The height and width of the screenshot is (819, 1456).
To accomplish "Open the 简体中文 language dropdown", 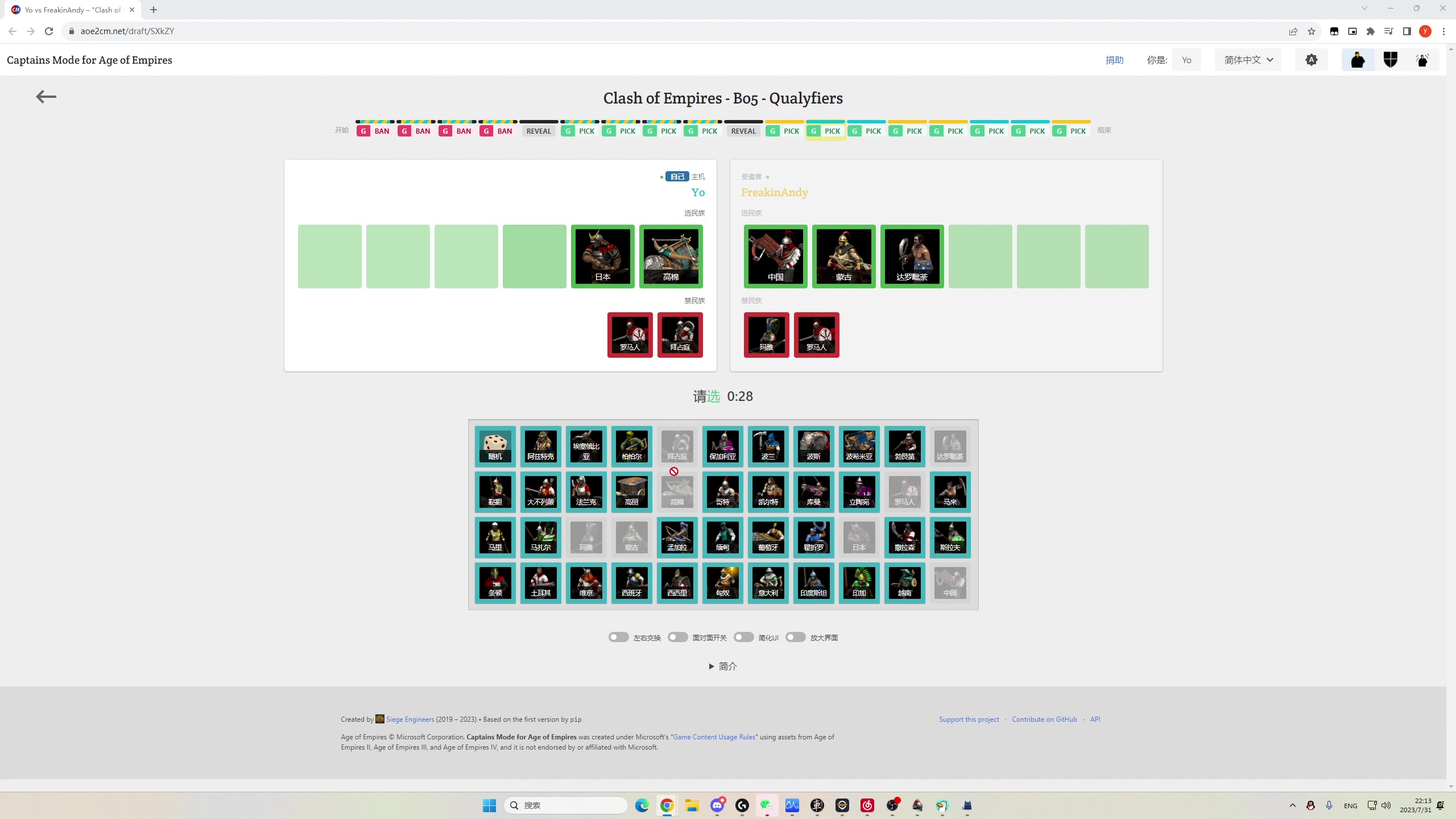I will coord(1248,60).
